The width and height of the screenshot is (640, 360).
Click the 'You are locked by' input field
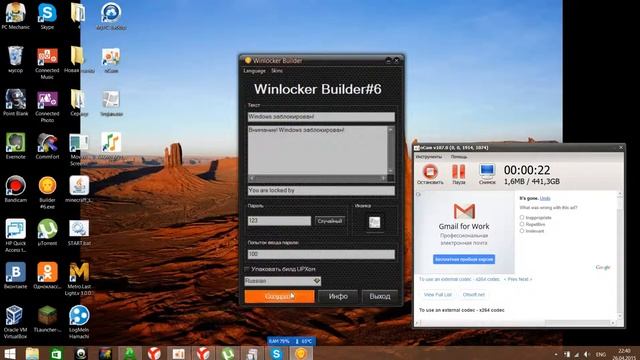(x=321, y=190)
